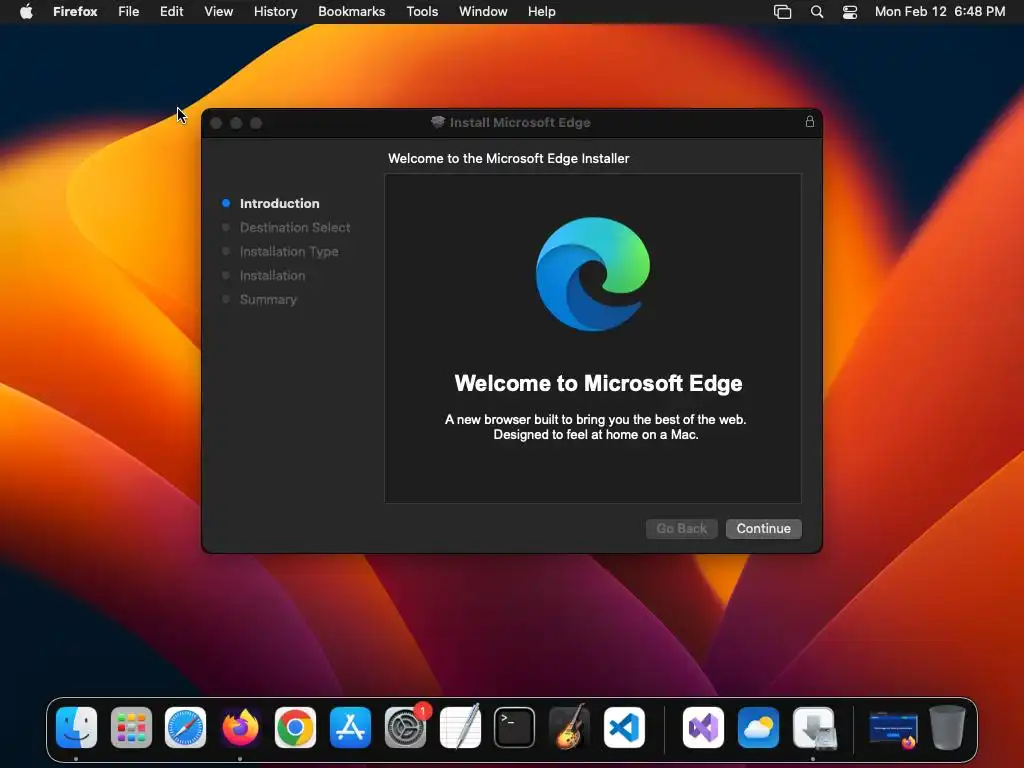Viewport: 1024px width, 768px height.
Task: Launch Terminal from the Dock
Action: (x=515, y=727)
